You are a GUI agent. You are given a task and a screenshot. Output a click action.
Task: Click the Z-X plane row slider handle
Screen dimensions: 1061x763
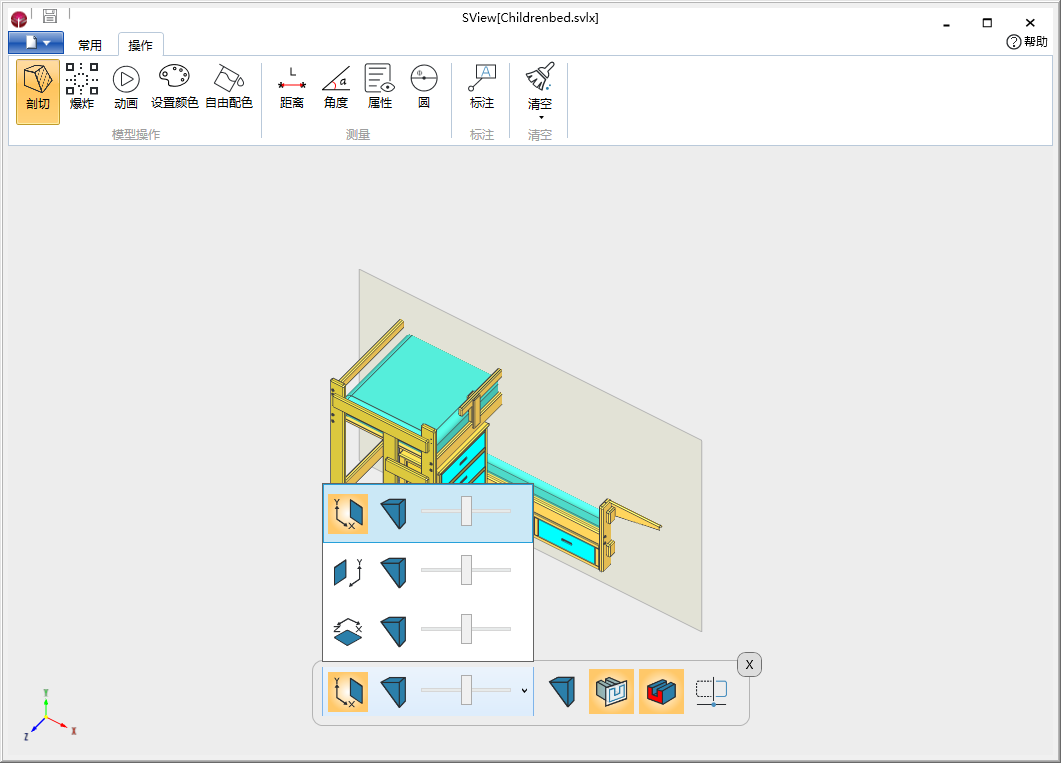pos(466,629)
